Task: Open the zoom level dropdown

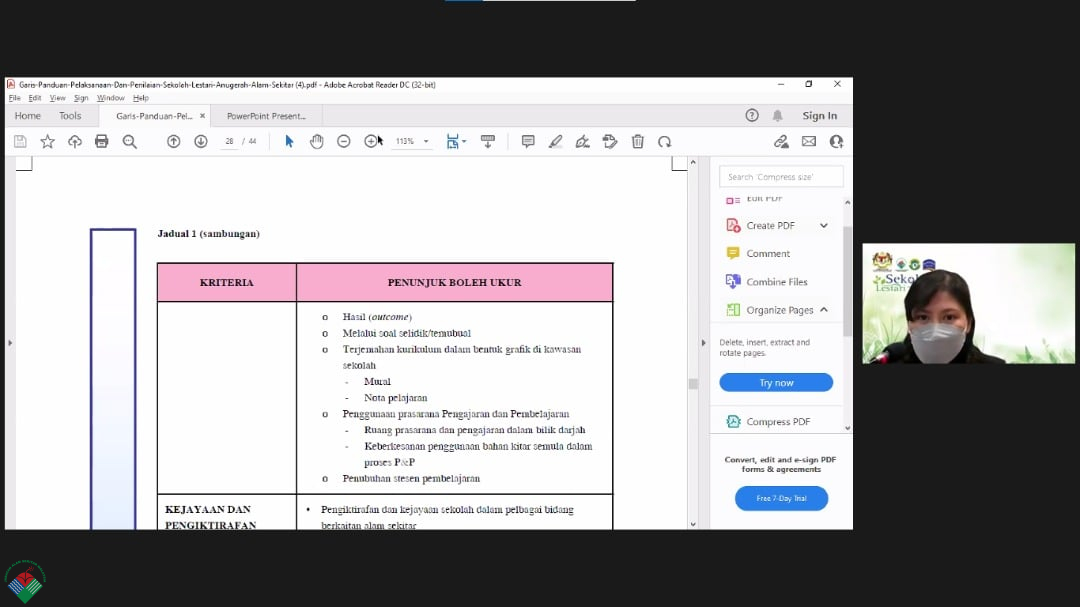Action: [426, 141]
